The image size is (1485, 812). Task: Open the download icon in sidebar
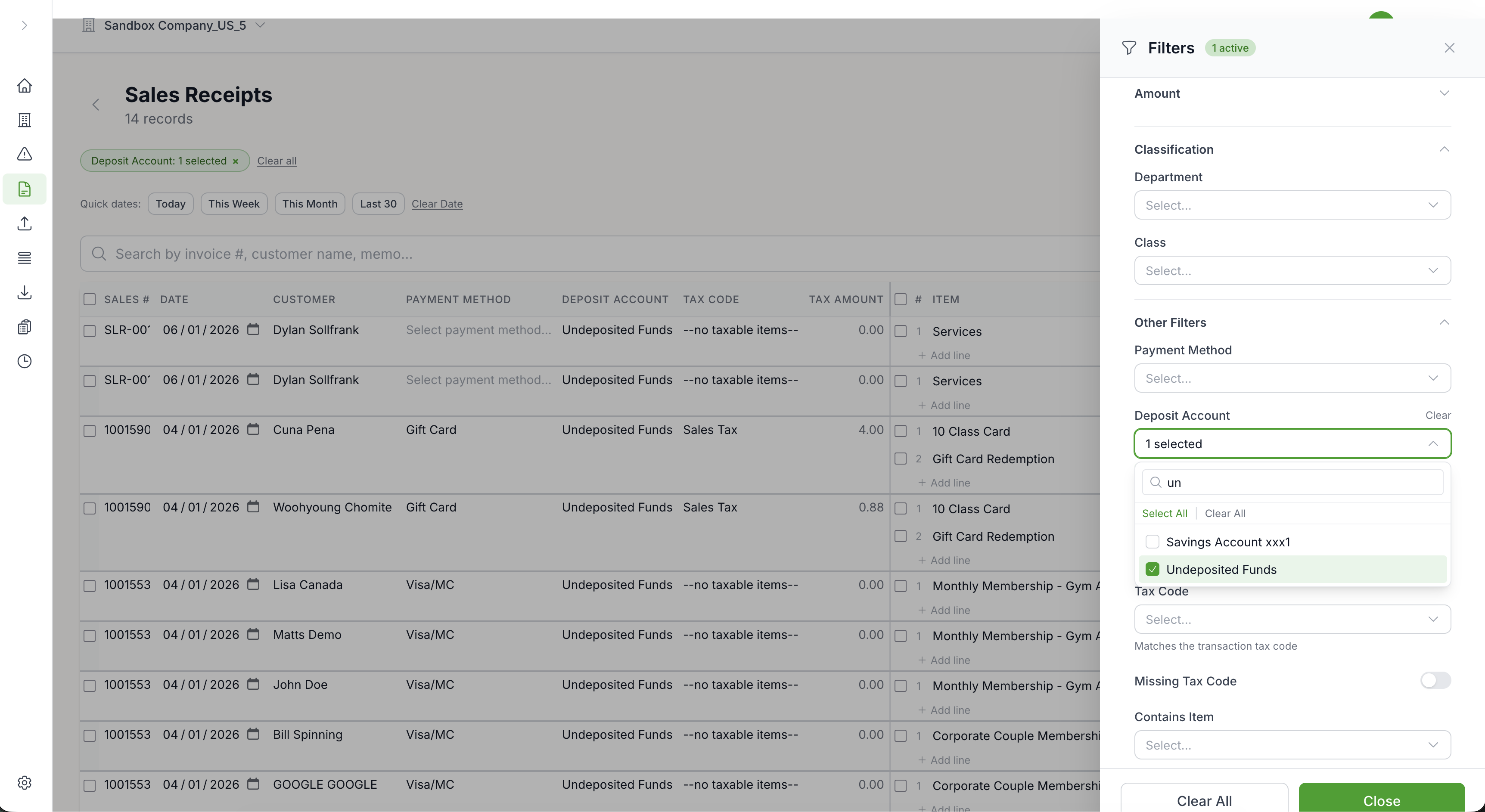24,292
